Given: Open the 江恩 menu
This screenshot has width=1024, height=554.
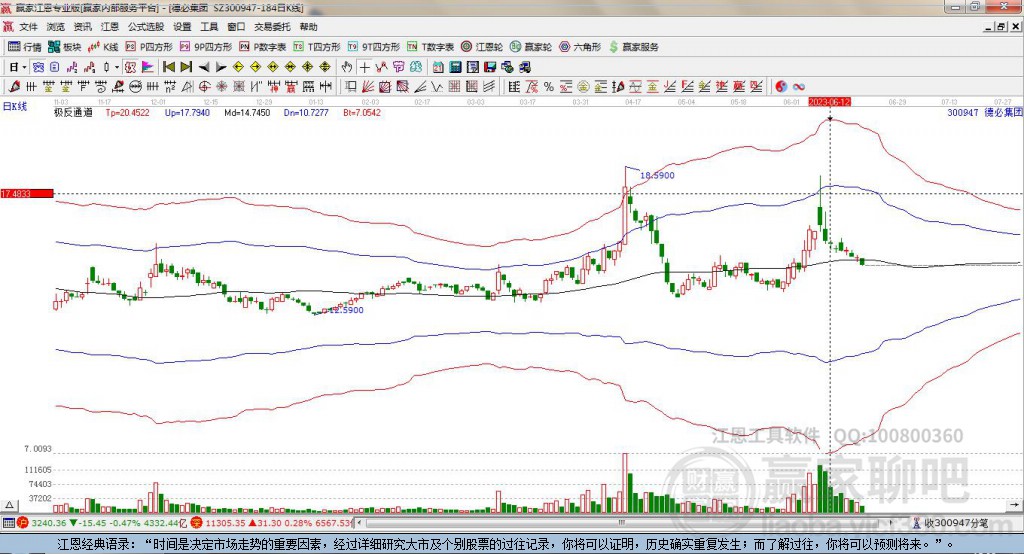Looking at the screenshot, I should pyautogui.click(x=110, y=27).
